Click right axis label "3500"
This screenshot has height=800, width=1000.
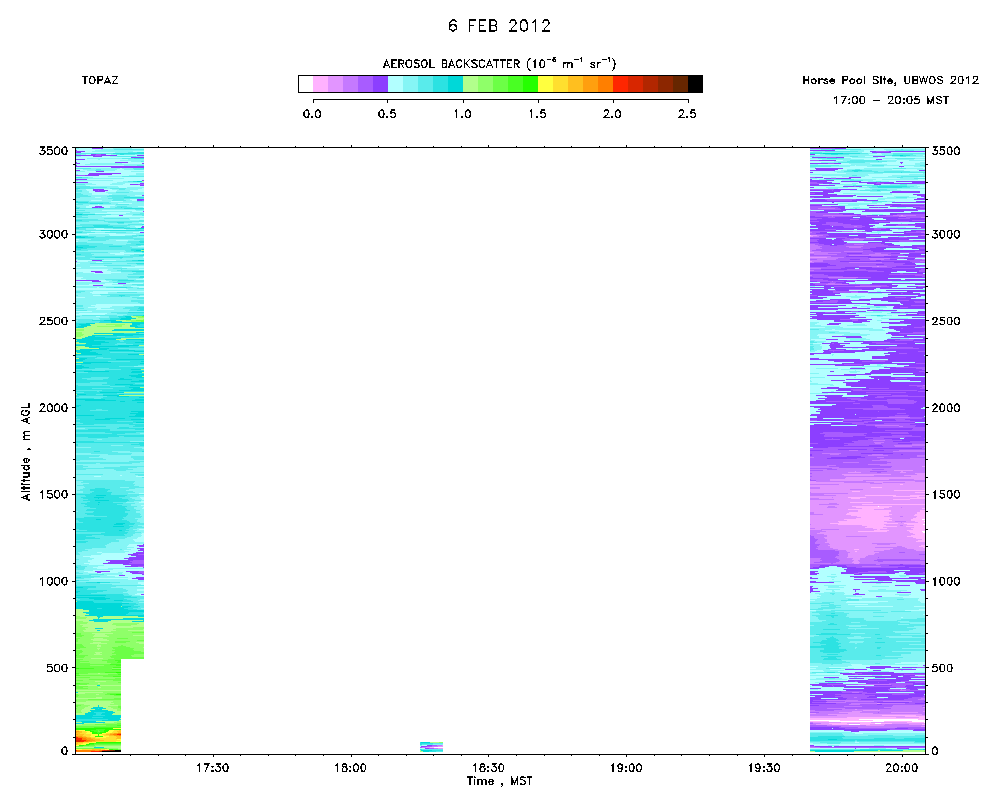(x=946, y=151)
